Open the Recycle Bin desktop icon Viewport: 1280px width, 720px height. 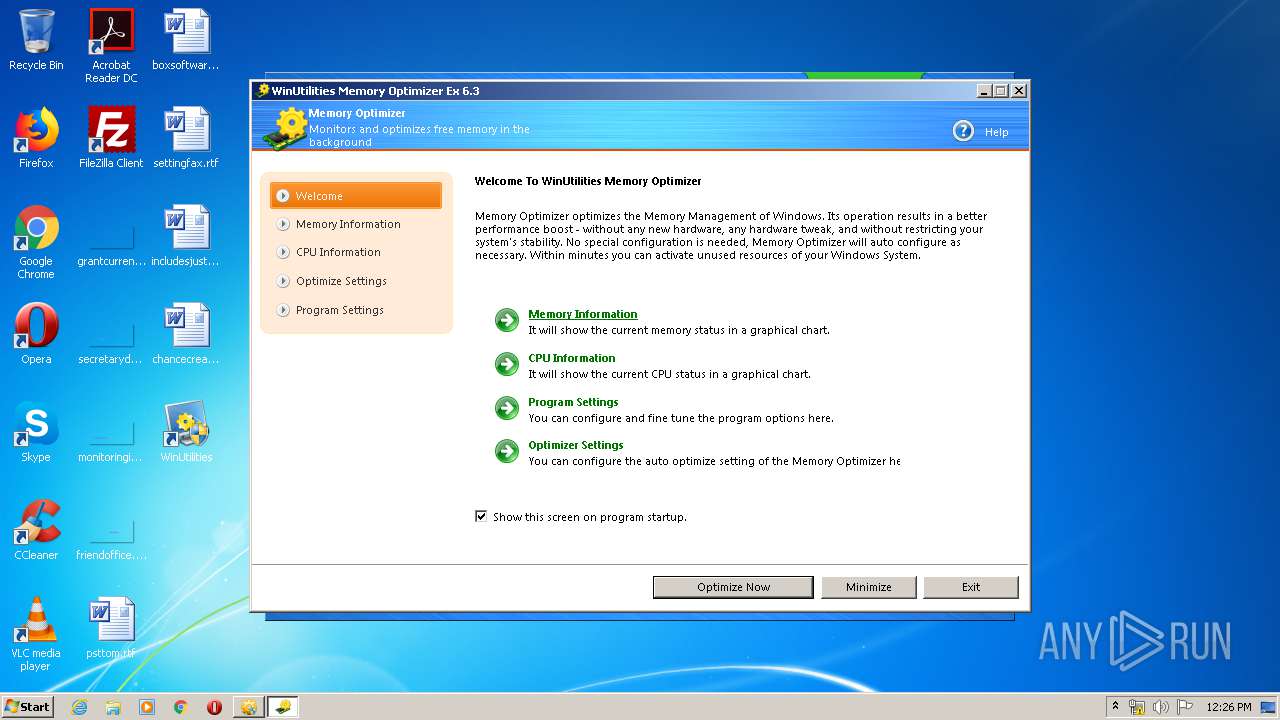tap(36, 41)
